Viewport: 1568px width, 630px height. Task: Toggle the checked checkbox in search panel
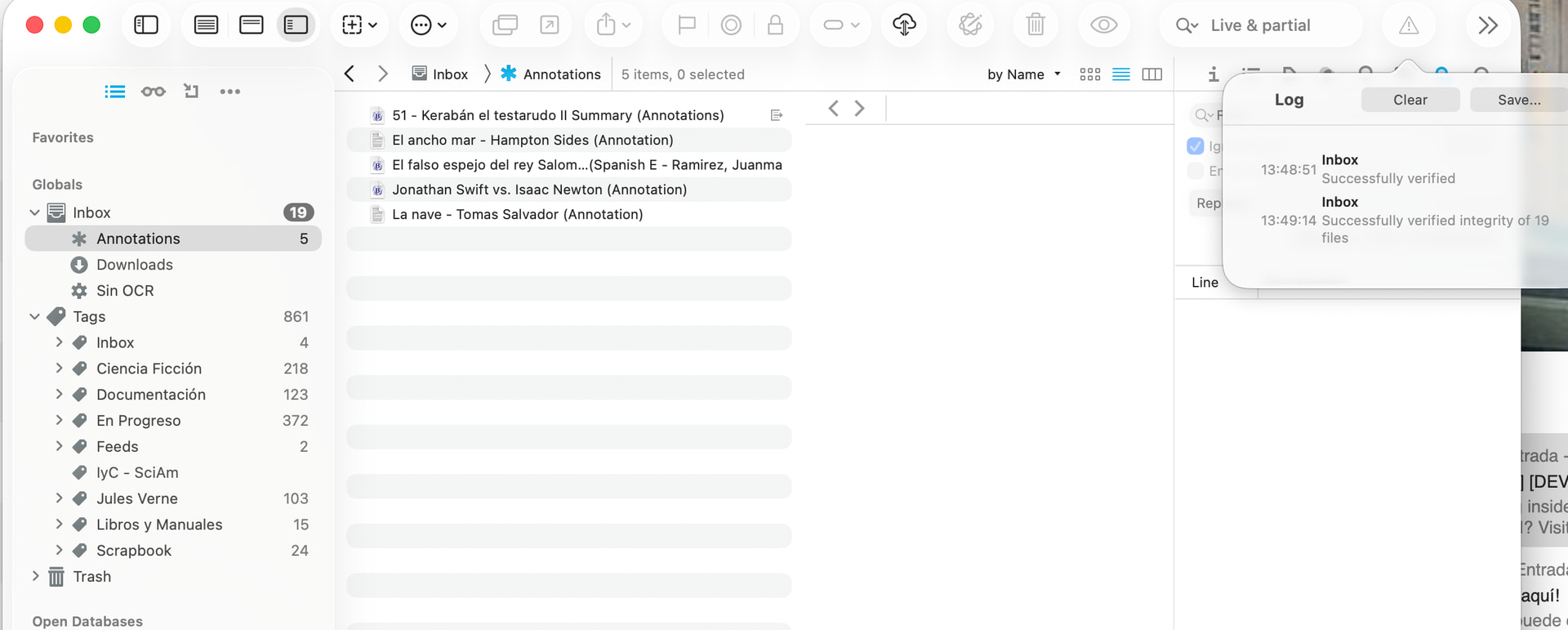coord(1196,146)
